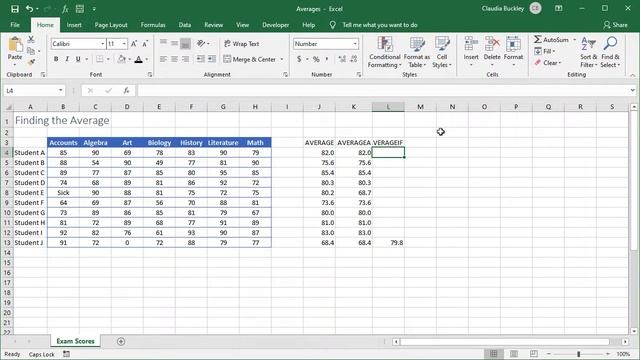The image size is (640, 360).
Task: Click the formula bar input area
Action: pyautogui.click(x=383, y=90)
